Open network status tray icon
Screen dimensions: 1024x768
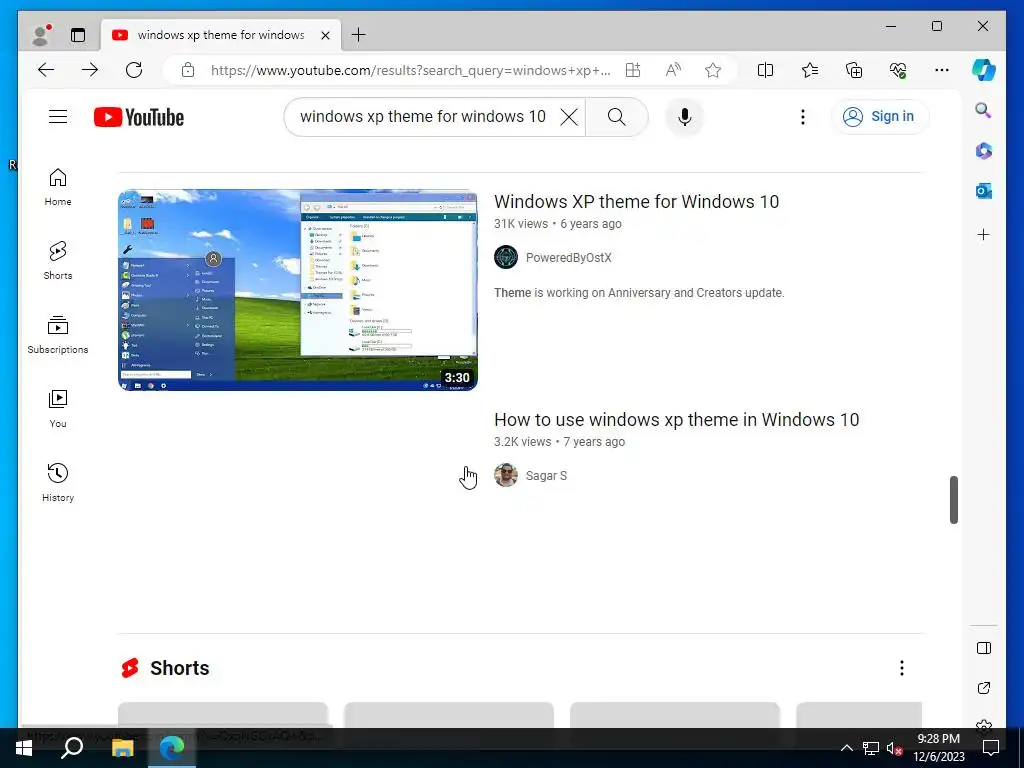871,748
